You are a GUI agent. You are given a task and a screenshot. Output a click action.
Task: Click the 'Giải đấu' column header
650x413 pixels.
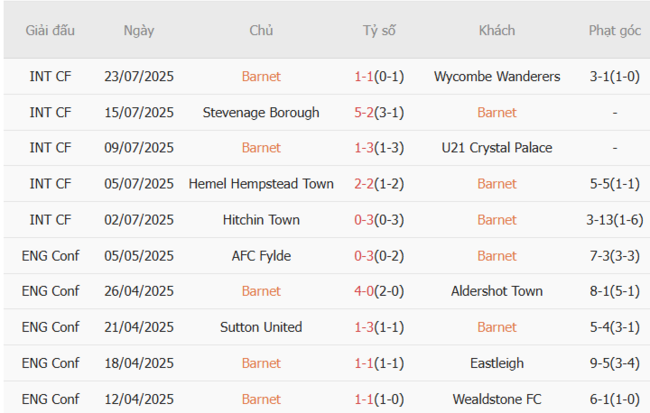pos(50,31)
